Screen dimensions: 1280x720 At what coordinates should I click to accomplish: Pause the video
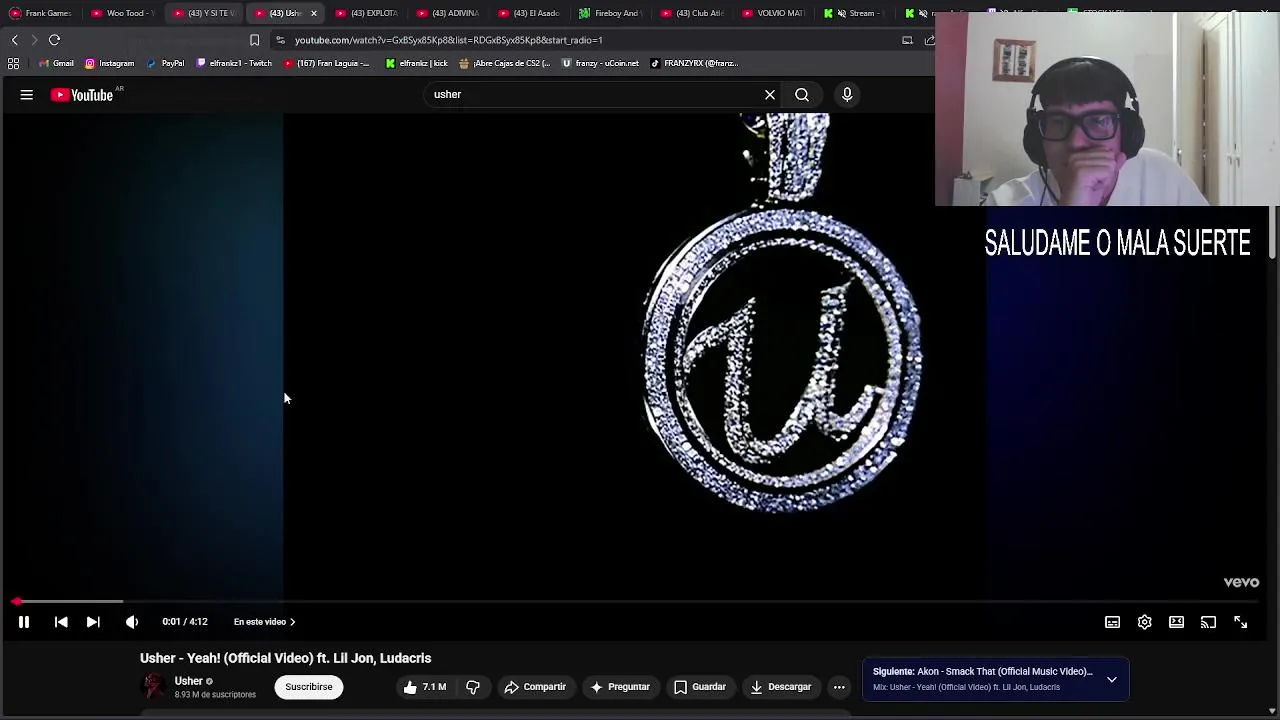click(x=24, y=622)
